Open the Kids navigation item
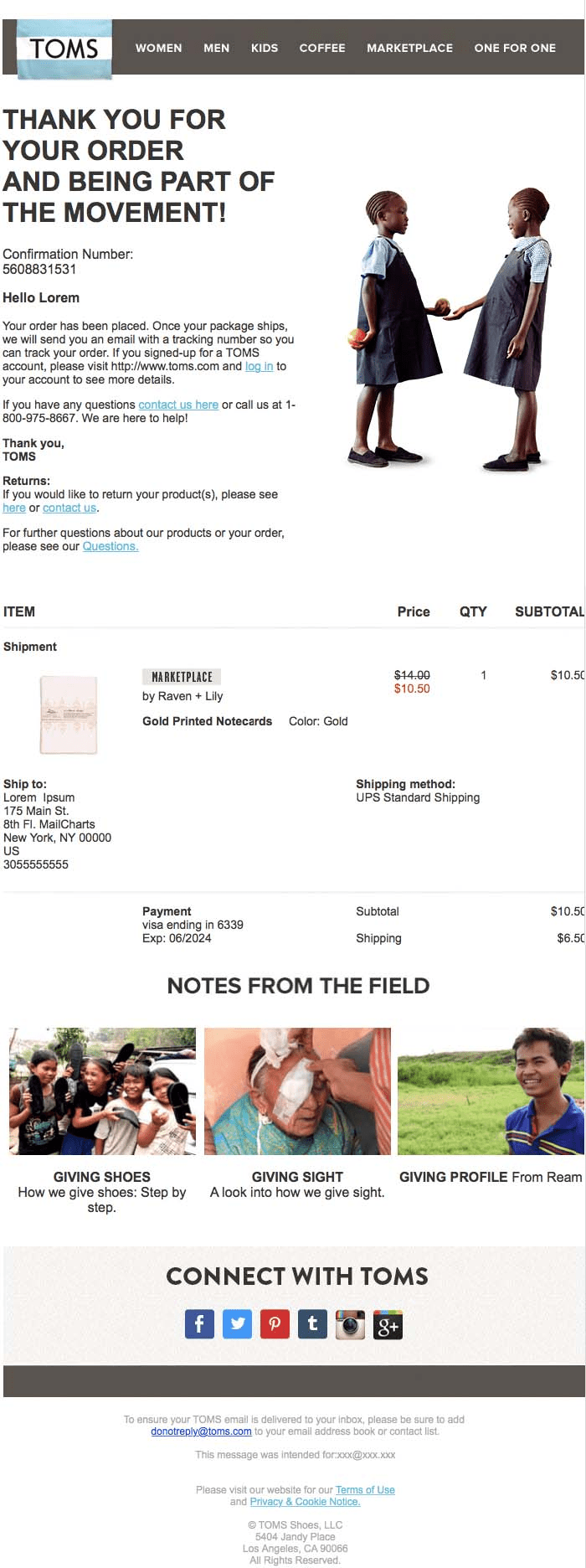The image size is (586, 1568). point(265,48)
